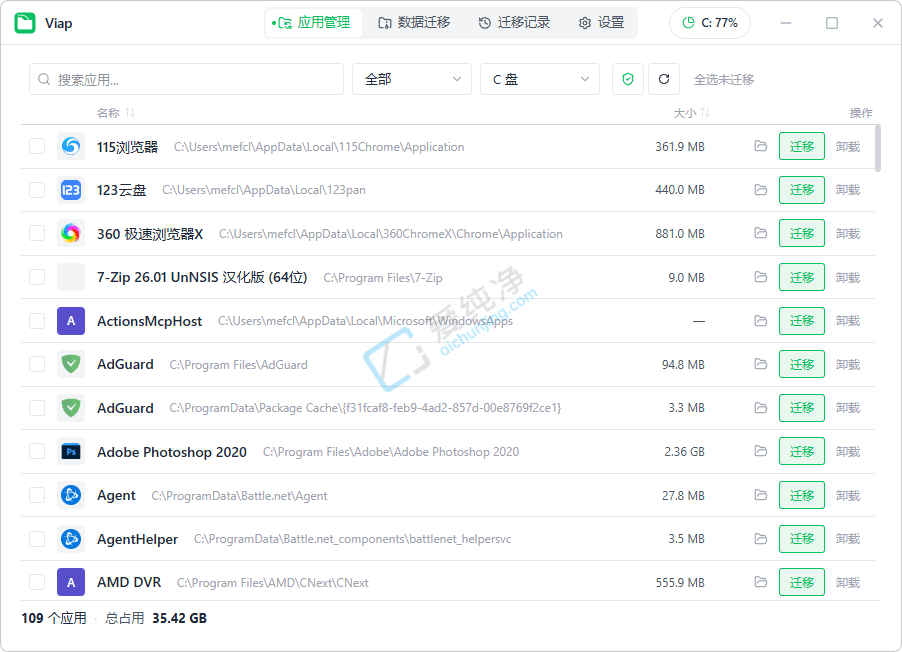902x652 pixels.
Task: Open the 设置 tab
Action: [x=602, y=23]
